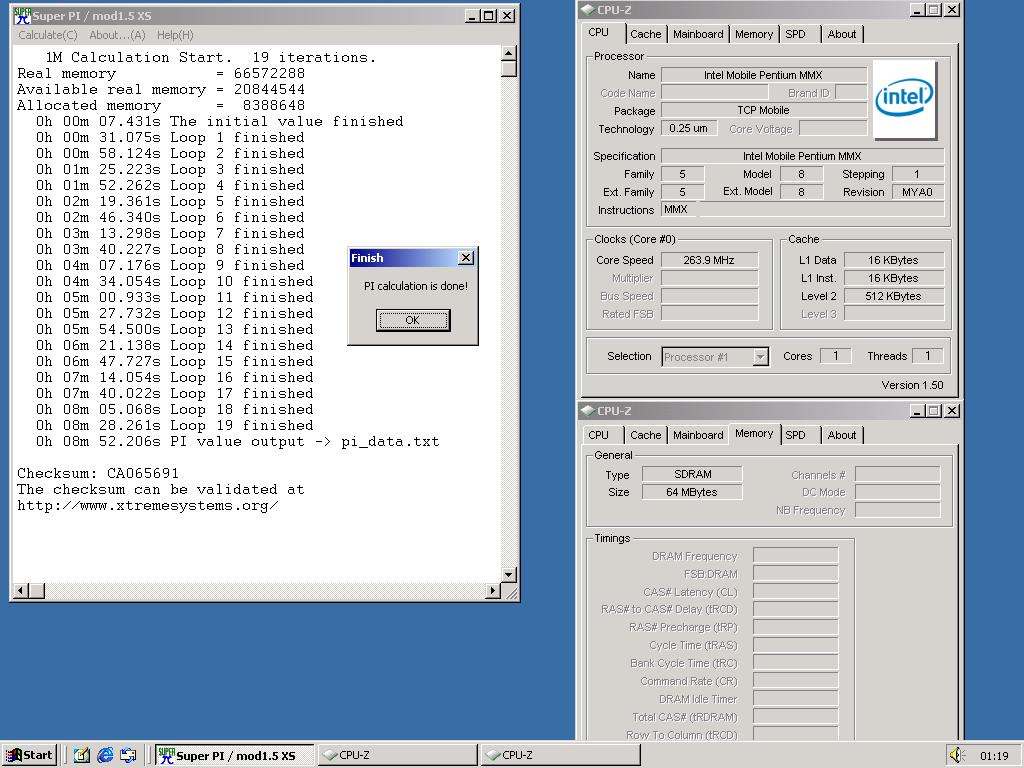This screenshot has height=768, width=1024.
Task: Click the Specification field in CPU-Z
Action: (x=803, y=155)
